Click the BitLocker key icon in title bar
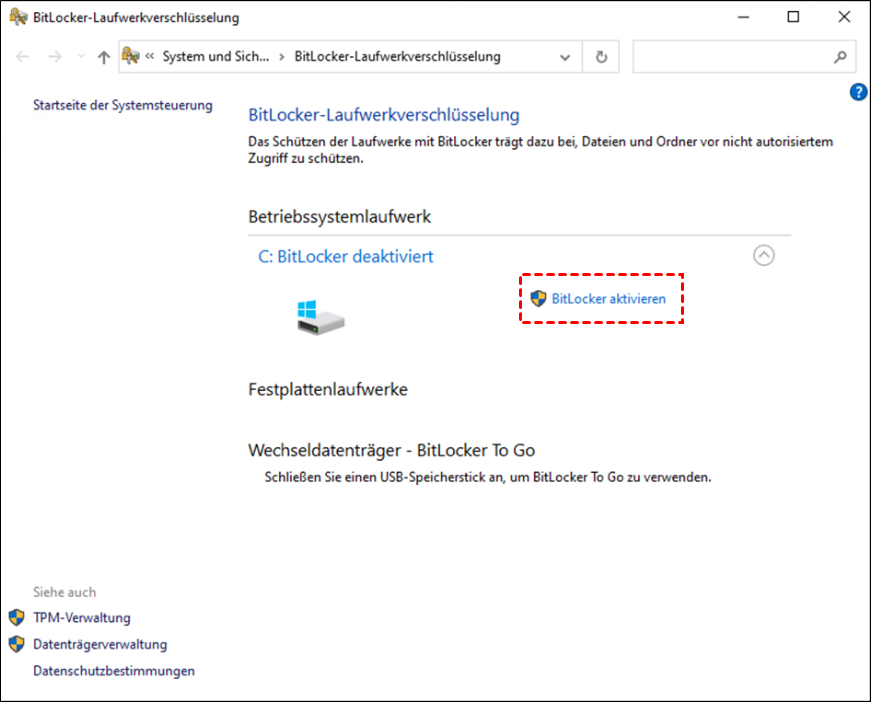Screen dimensions: 871x702 click(x=18, y=17)
